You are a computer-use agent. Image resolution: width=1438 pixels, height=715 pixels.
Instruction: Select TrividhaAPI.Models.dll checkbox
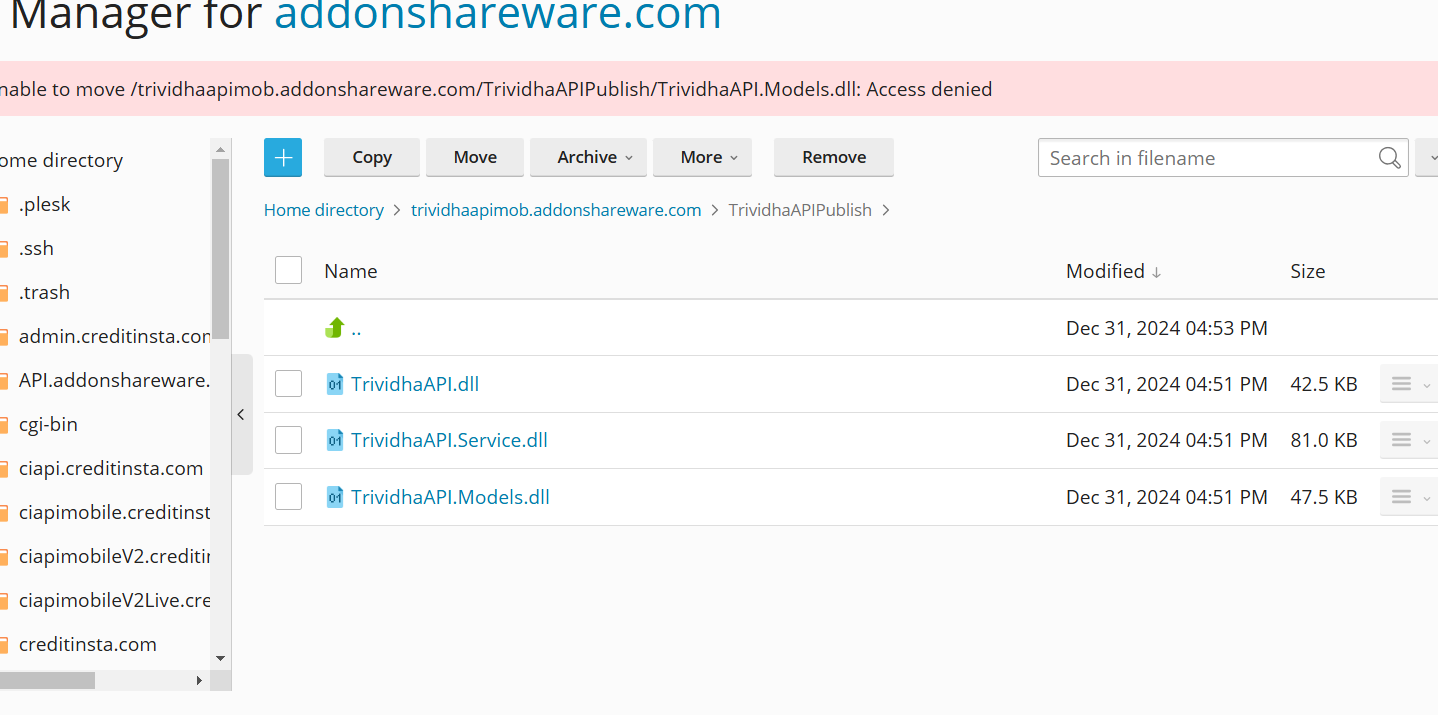click(288, 497)
